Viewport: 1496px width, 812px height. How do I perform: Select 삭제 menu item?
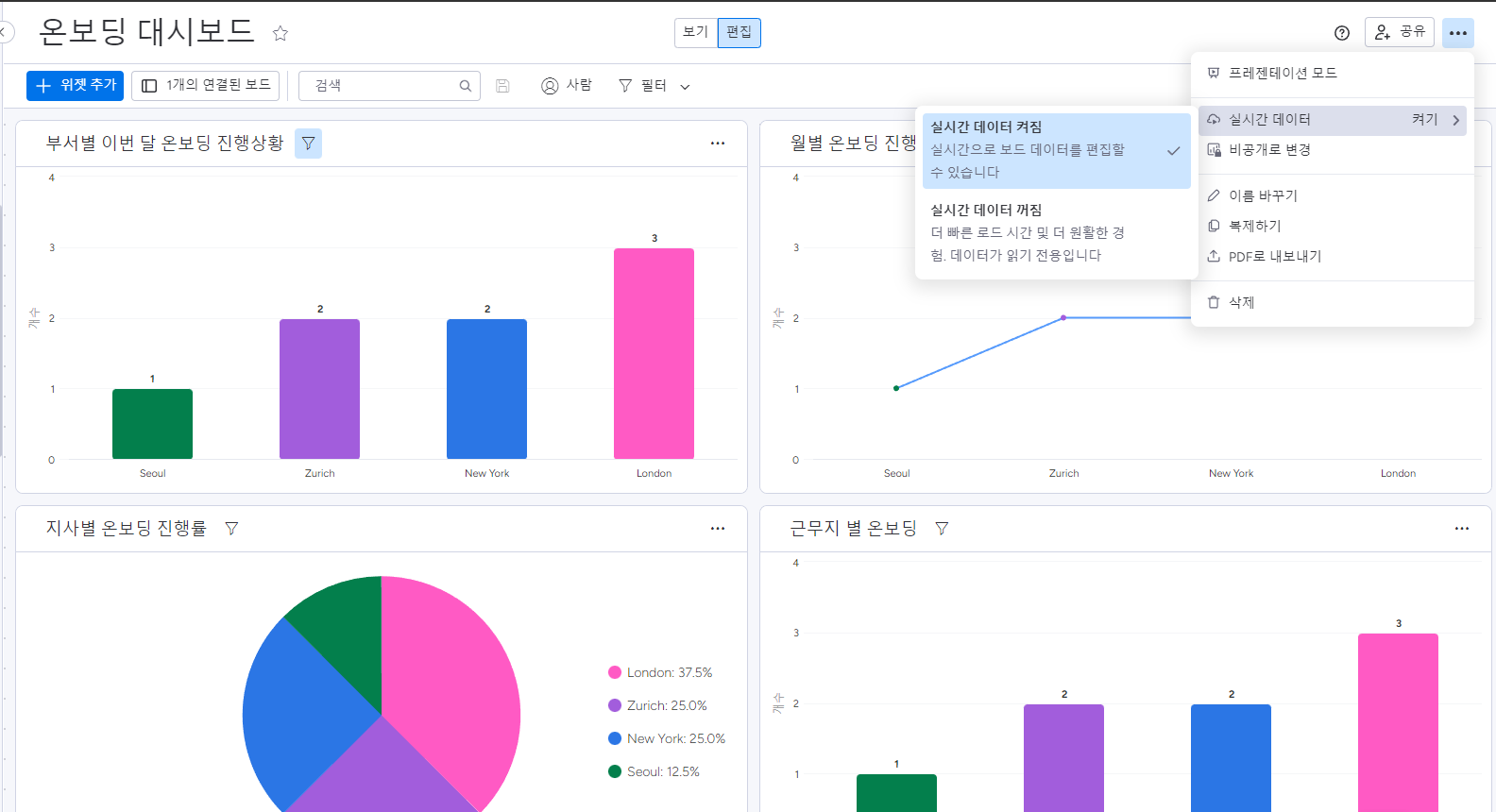pyautogui.click(x=1333, y=303)
